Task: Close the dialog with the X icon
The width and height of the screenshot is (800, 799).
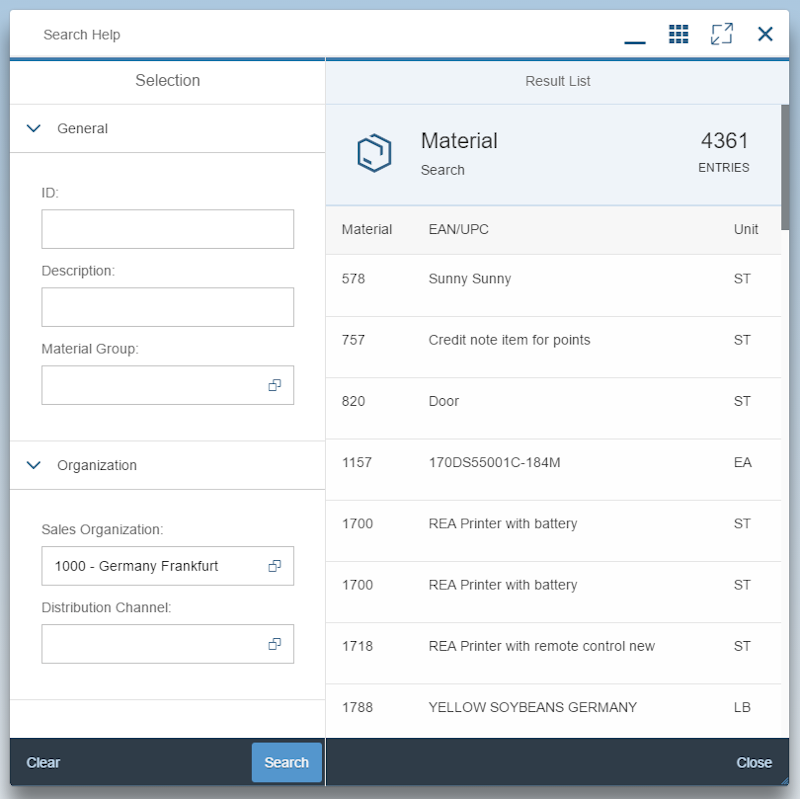Action: (765, 34)
